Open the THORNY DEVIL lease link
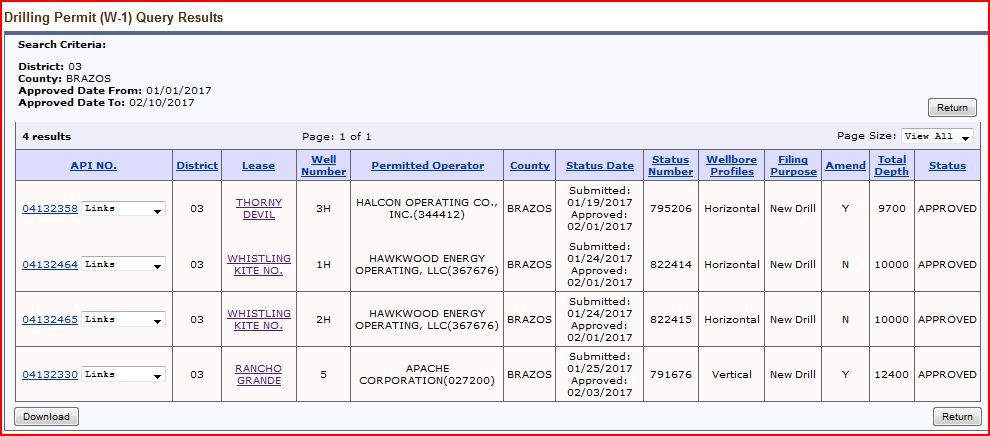Image resolution: width=990 pixels, height=436 pixels. coord(259,209)
